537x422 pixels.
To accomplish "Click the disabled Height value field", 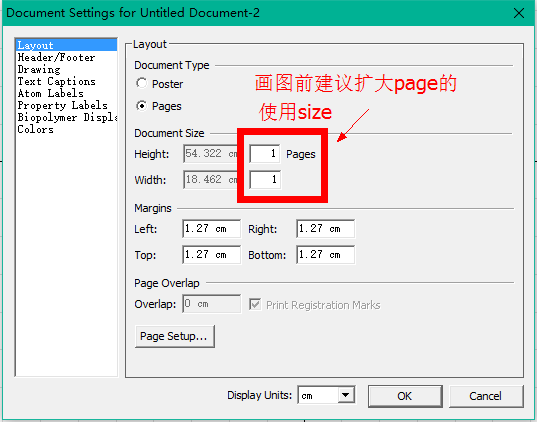I will pos(211,153).
